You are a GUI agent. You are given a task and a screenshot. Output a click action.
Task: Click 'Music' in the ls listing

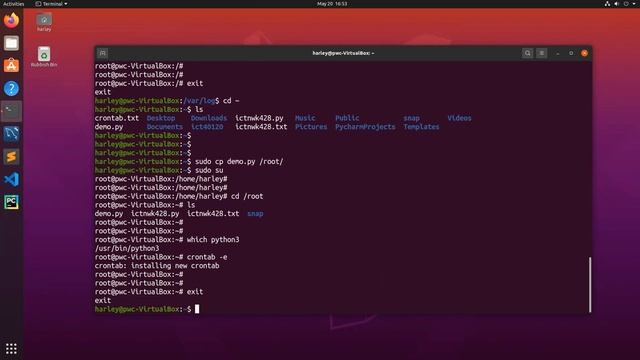click(305, 118)
